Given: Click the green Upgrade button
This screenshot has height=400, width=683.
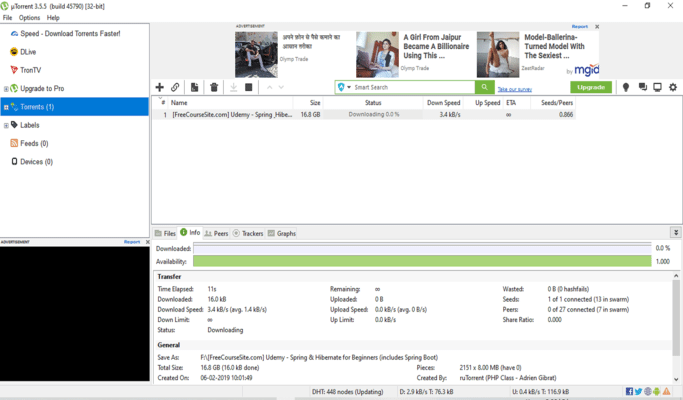Looking at the screenshot, I should tap(591, 87).
